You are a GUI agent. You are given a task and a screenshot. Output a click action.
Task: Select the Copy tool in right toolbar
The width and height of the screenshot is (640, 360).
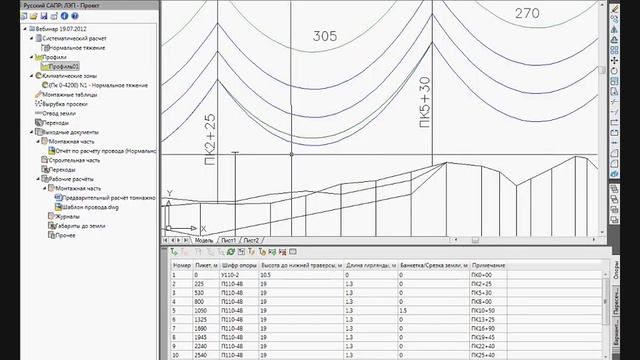(614, 19)
